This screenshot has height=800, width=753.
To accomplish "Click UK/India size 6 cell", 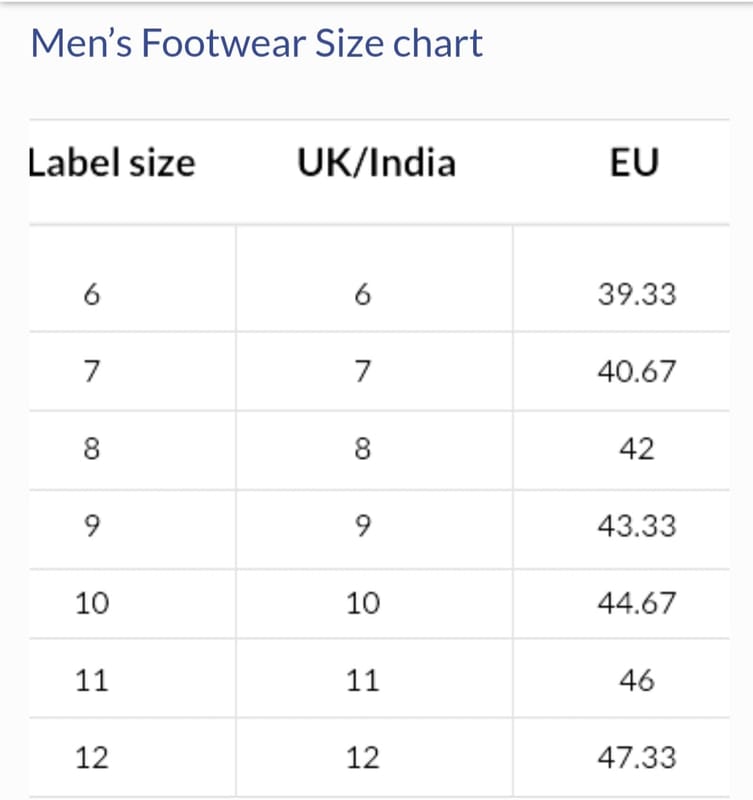I will click(363, 295).
